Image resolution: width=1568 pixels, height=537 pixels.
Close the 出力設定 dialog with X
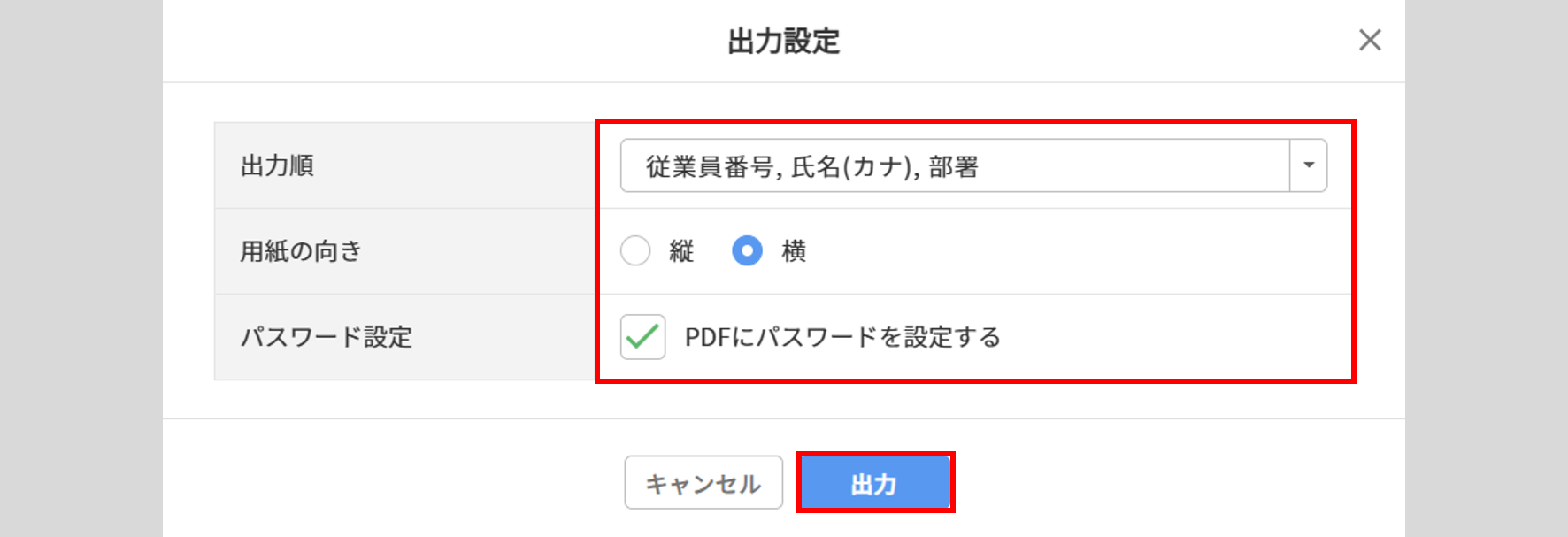1370,40
